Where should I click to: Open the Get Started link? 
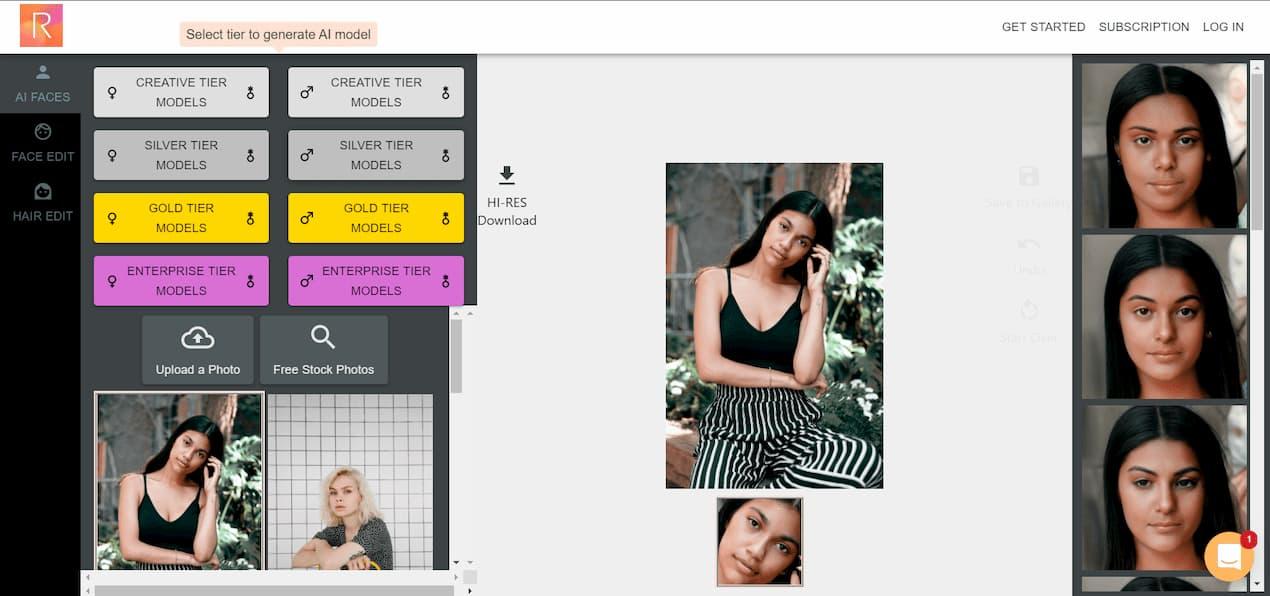click(x=1043, y=27)
